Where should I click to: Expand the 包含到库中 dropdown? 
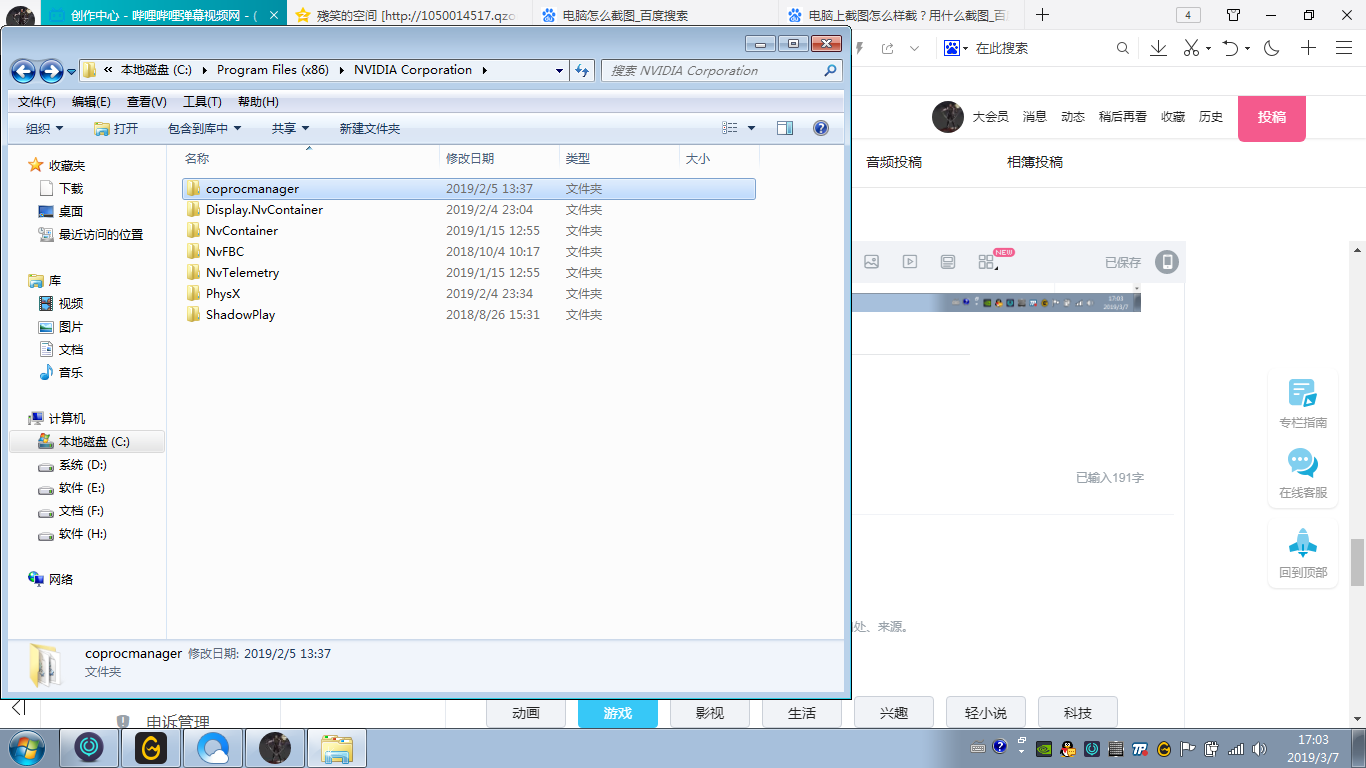coord(204,128)
